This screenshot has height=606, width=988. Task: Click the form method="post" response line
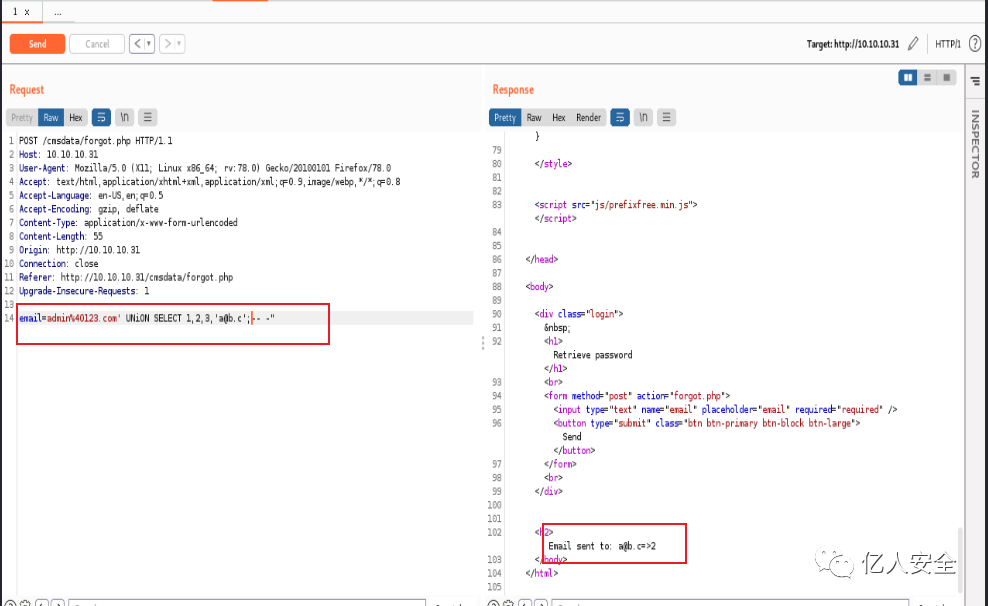pyautogui.click(x=636, y=396)
